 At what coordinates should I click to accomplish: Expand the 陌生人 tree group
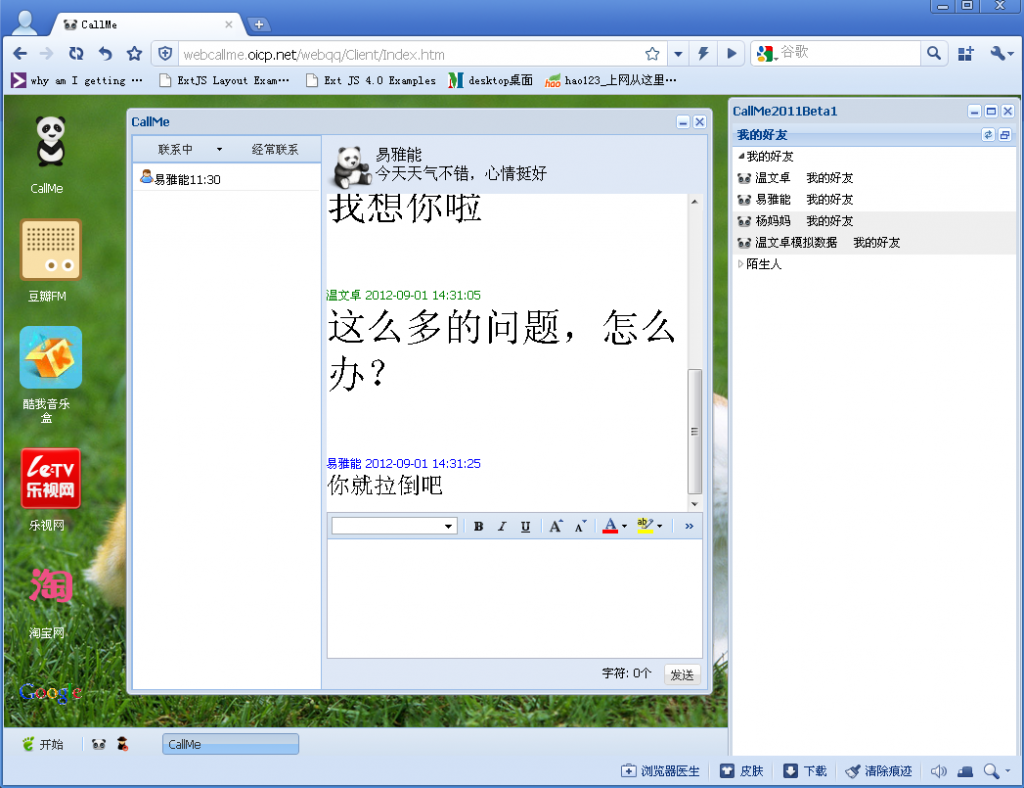click(x=741, y=264)
